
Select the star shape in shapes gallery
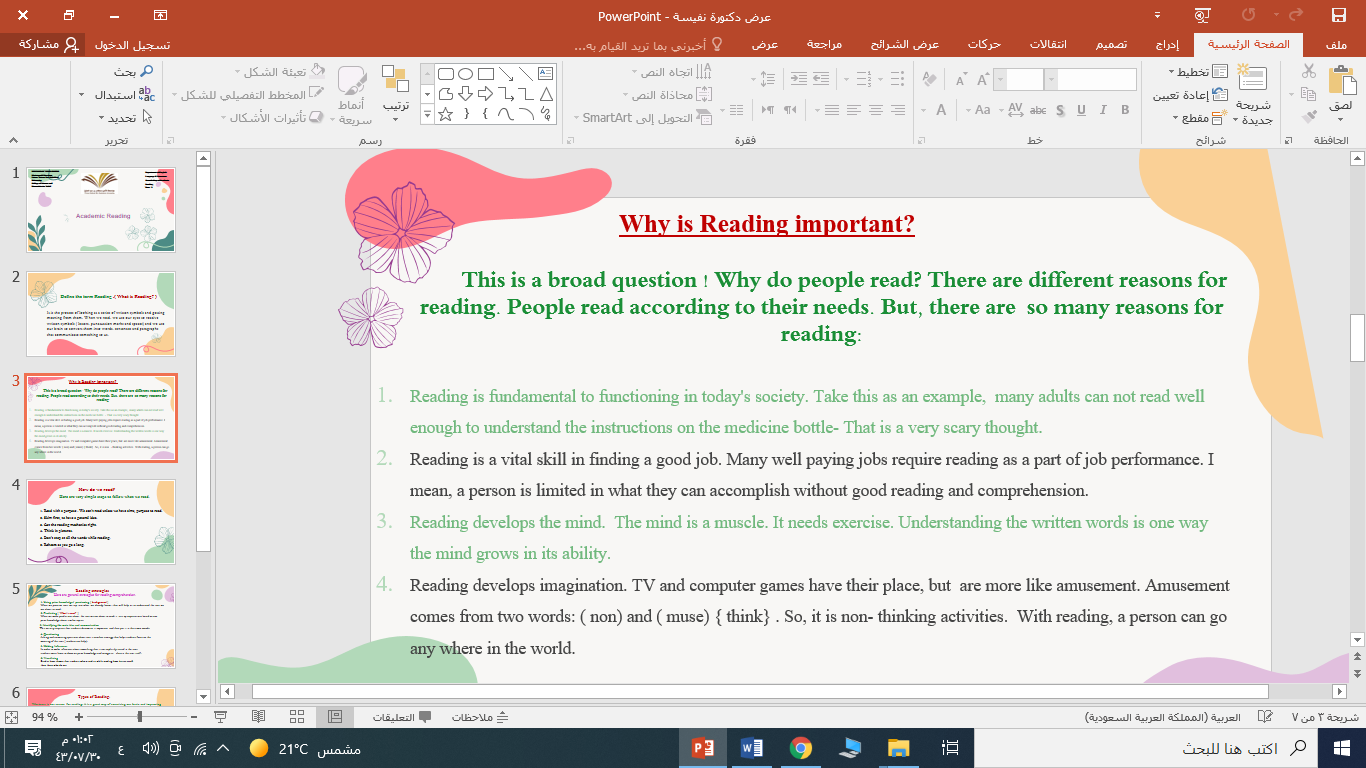click(x=446, y=114)
